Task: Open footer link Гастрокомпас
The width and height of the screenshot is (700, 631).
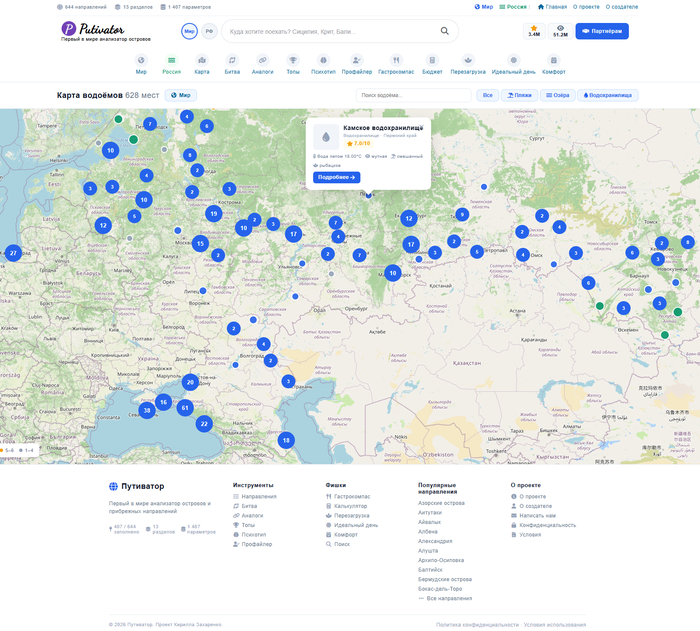Action: [x=348, y=497]
